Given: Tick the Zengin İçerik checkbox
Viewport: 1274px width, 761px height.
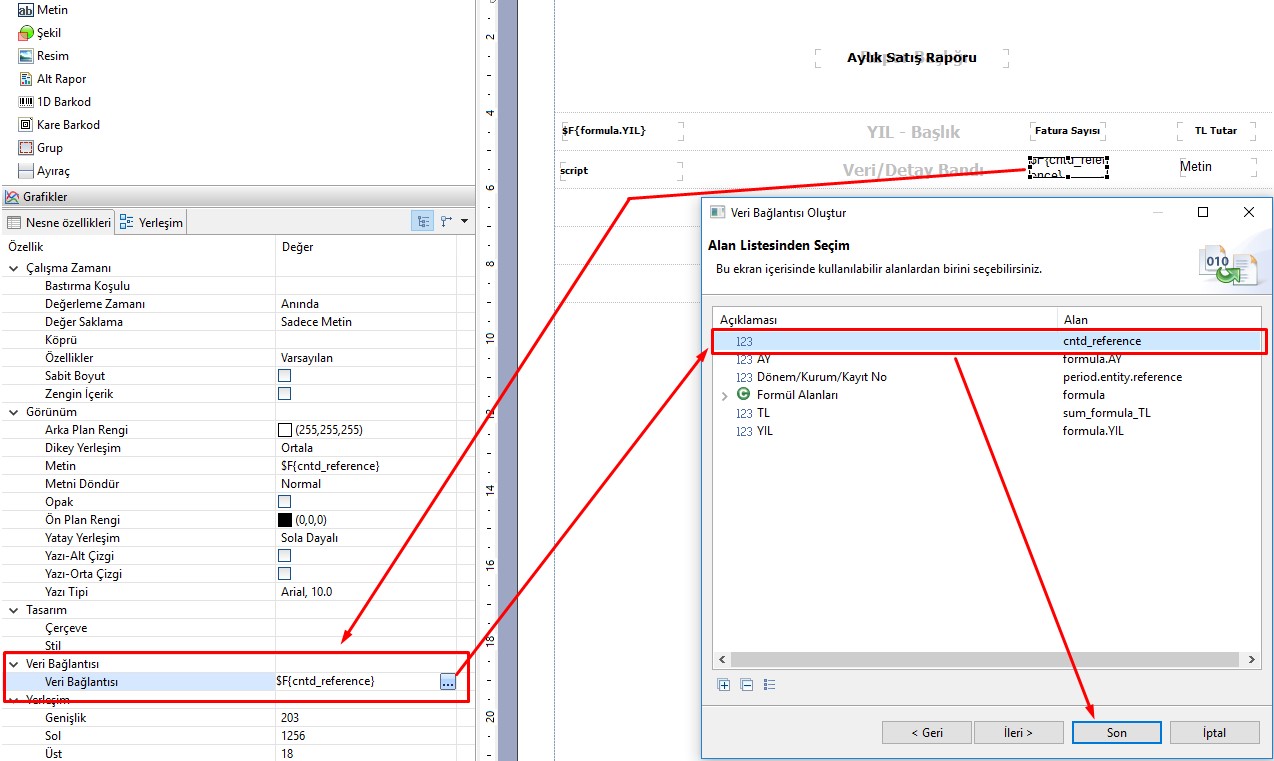Looking at the screenshot, I should click(x=285, y=394).
